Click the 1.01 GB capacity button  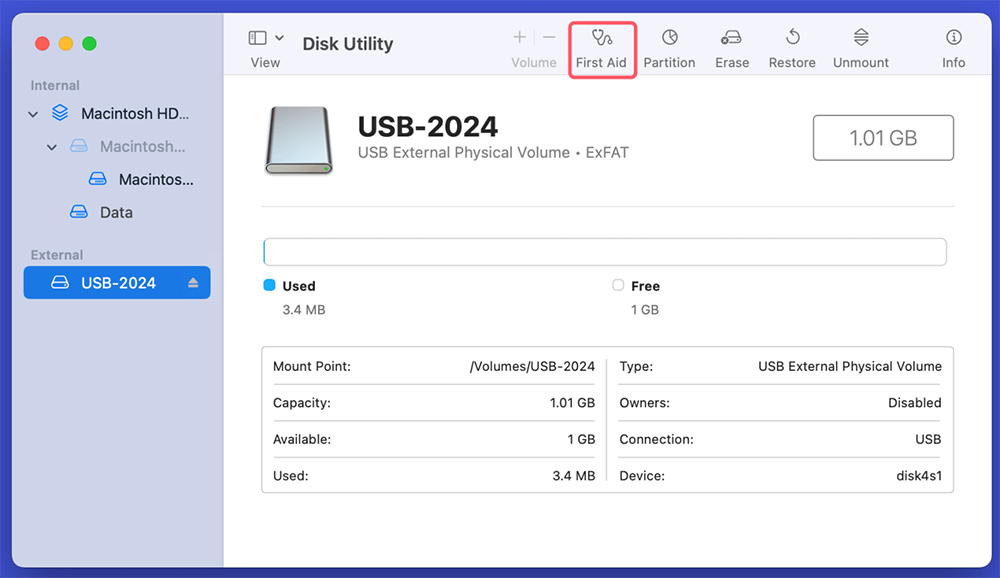pyautogui.click(x=883, y=137)
